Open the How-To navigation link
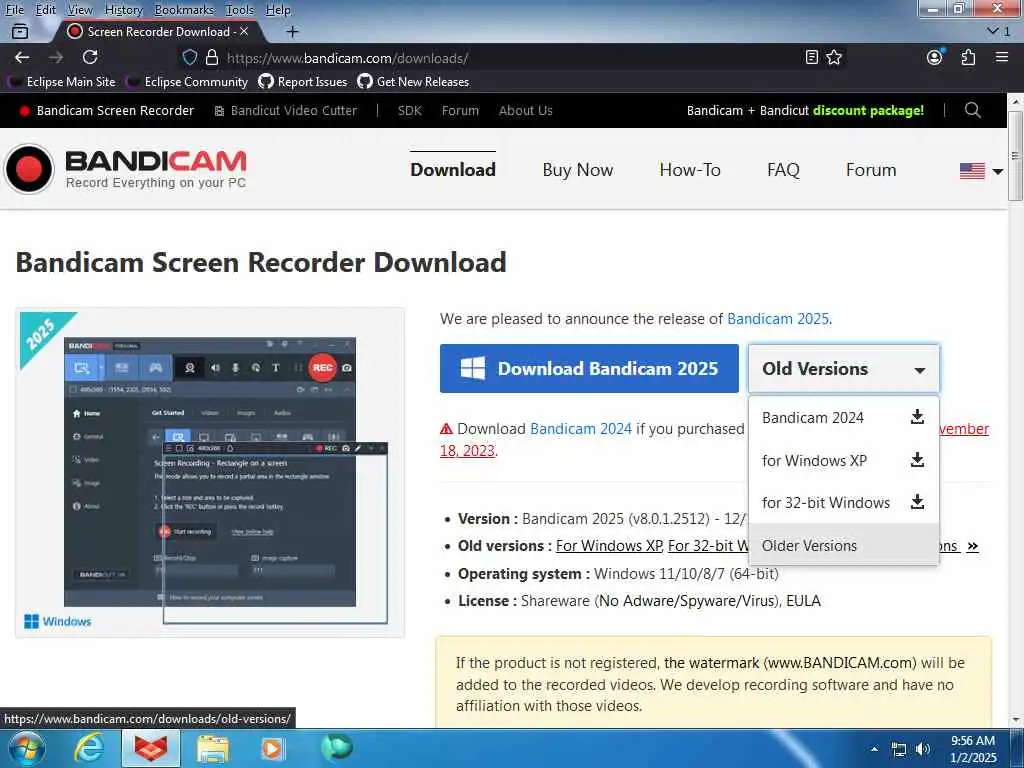Viewport: 1024px width, 768px height. [690, 170]
